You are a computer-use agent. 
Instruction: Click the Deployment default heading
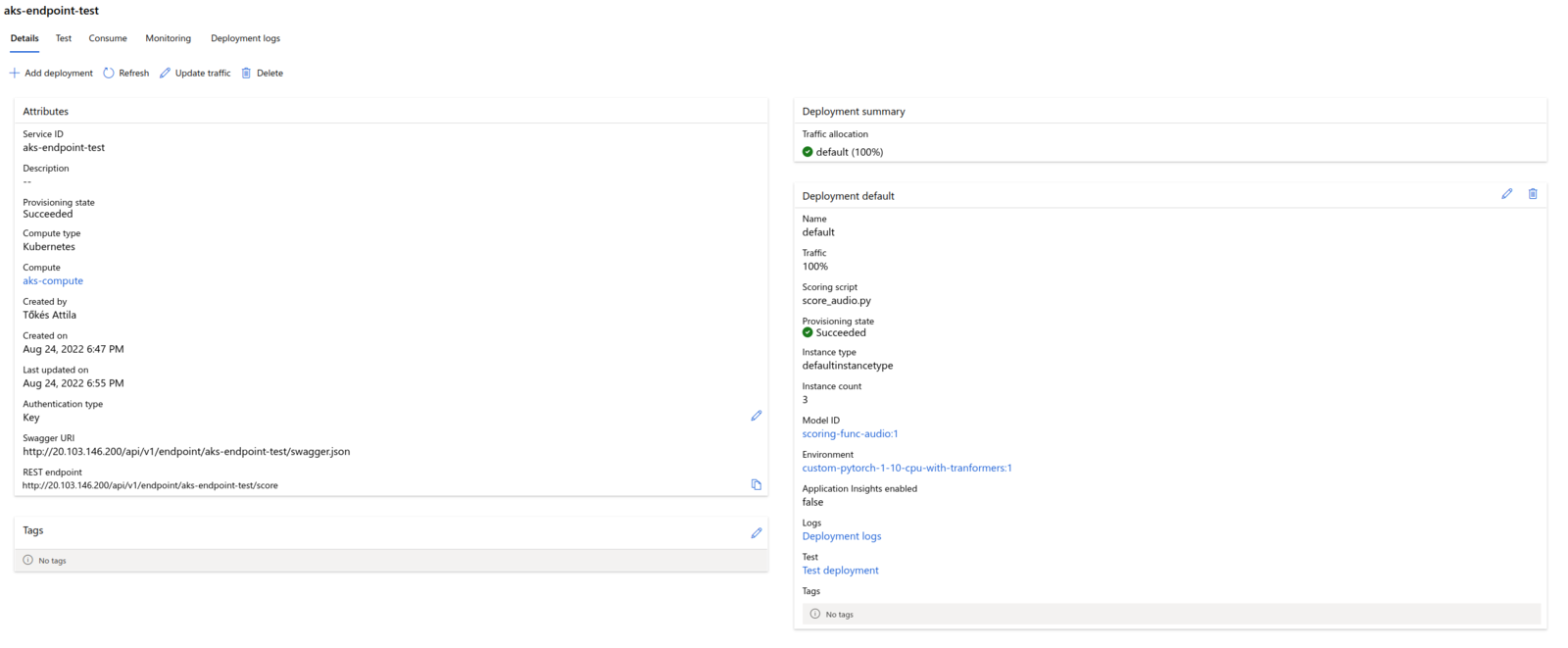pyautogui.click(x=849, y=196)
